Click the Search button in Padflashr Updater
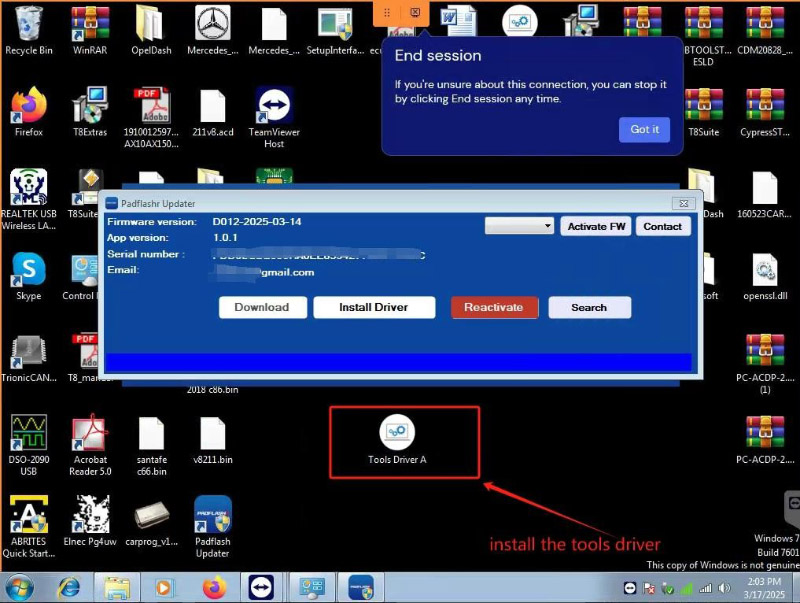The image size is (800, 603). [589, 307]
